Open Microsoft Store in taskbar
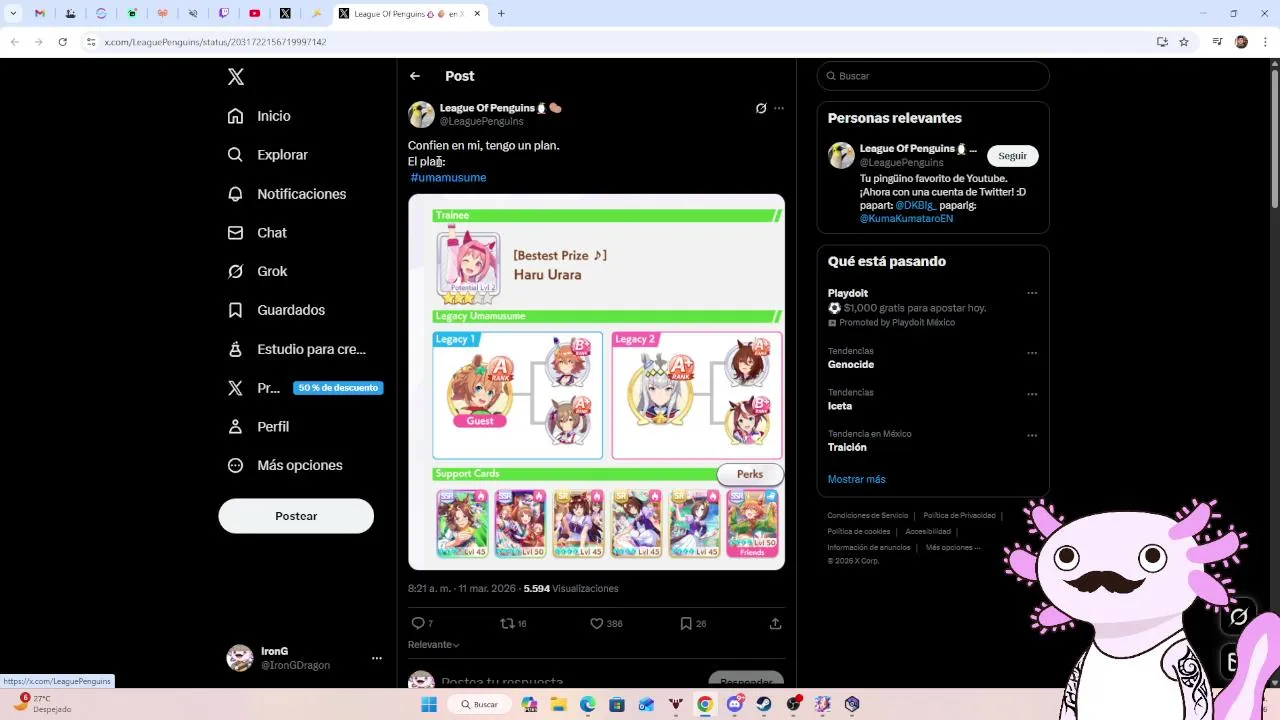 (x=617, y=704)
